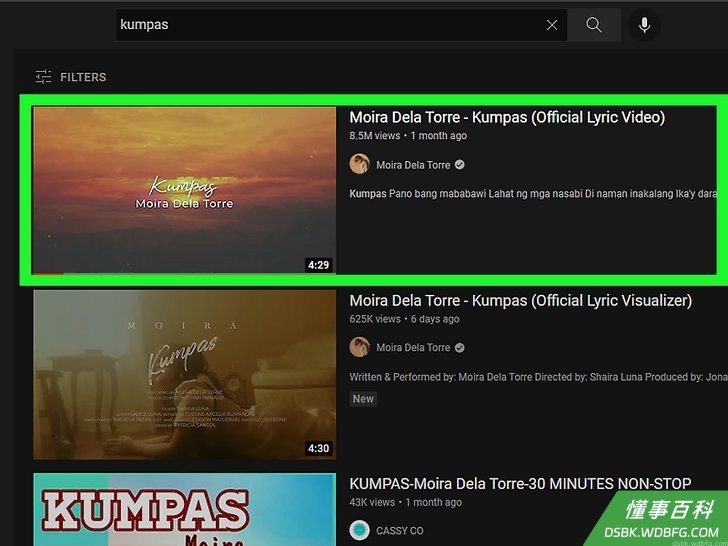Click title Moira Dela Torre - Kumpas (Official Lyric Video)

(x=507, y=117)
